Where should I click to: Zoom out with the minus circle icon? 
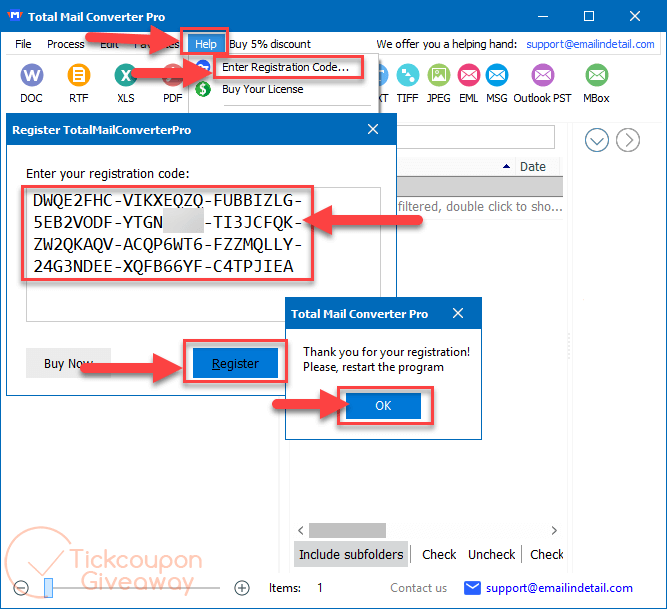click(21, 588)
